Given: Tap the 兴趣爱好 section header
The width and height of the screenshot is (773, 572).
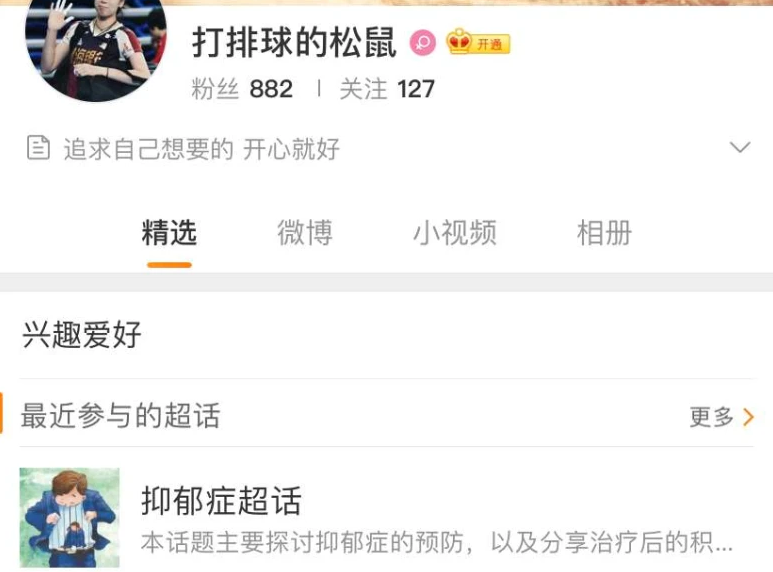Looking at the screenshot, I should 82,334.
